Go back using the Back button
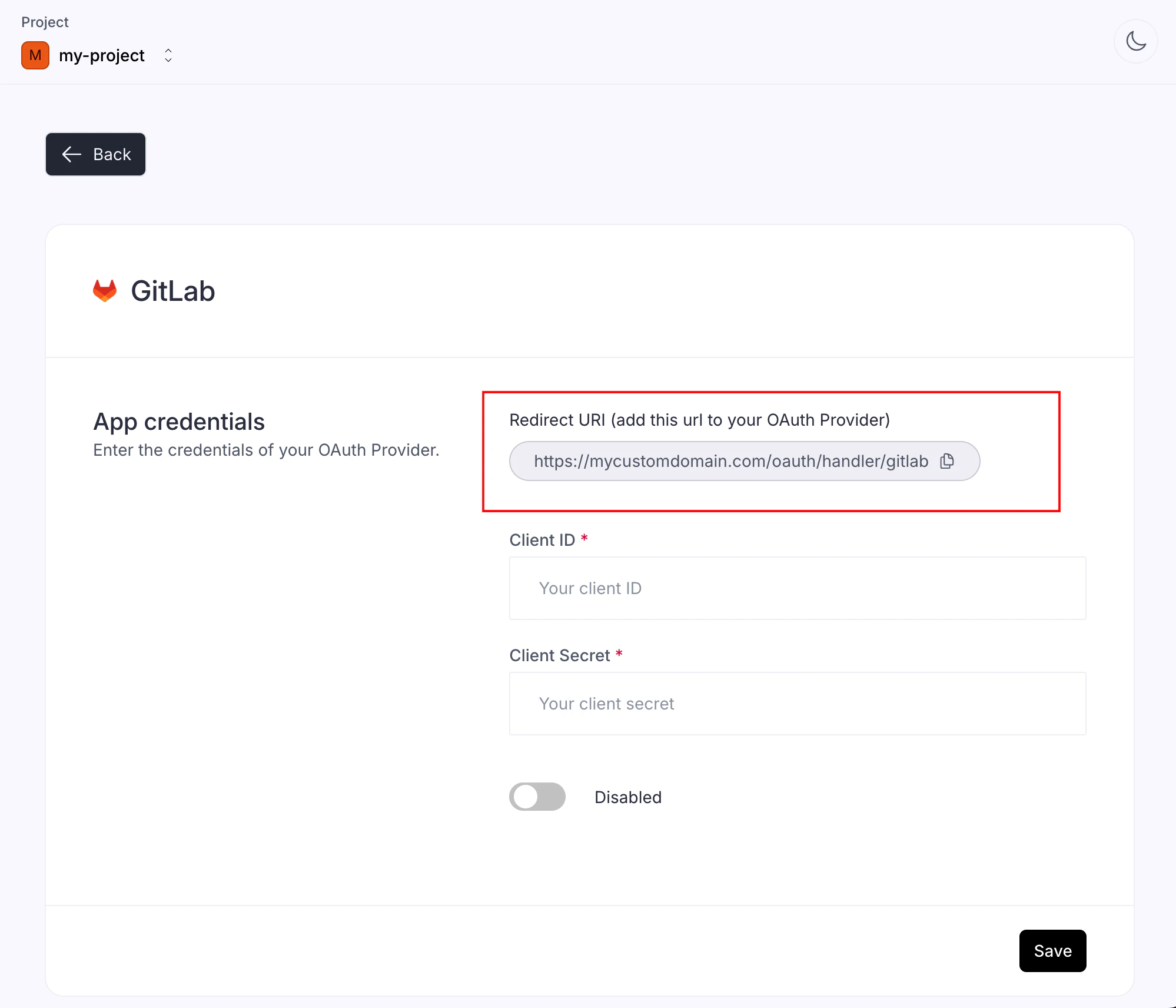This screenshot has height=1008, width=1176. [95, 154]
